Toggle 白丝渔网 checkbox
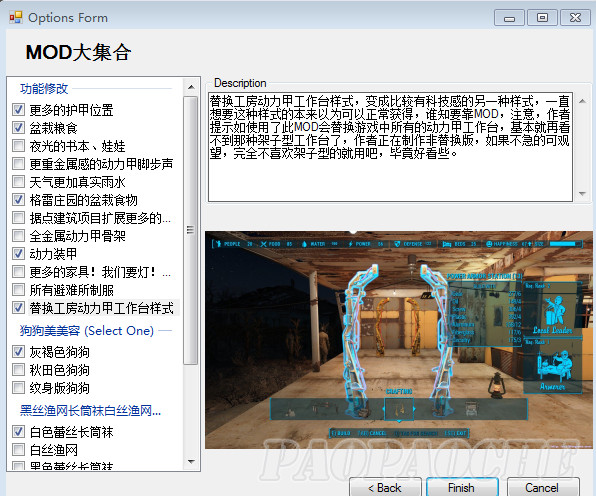Image resolution: width=596 pixels, height=496 pixels. (x=18, y=450)
